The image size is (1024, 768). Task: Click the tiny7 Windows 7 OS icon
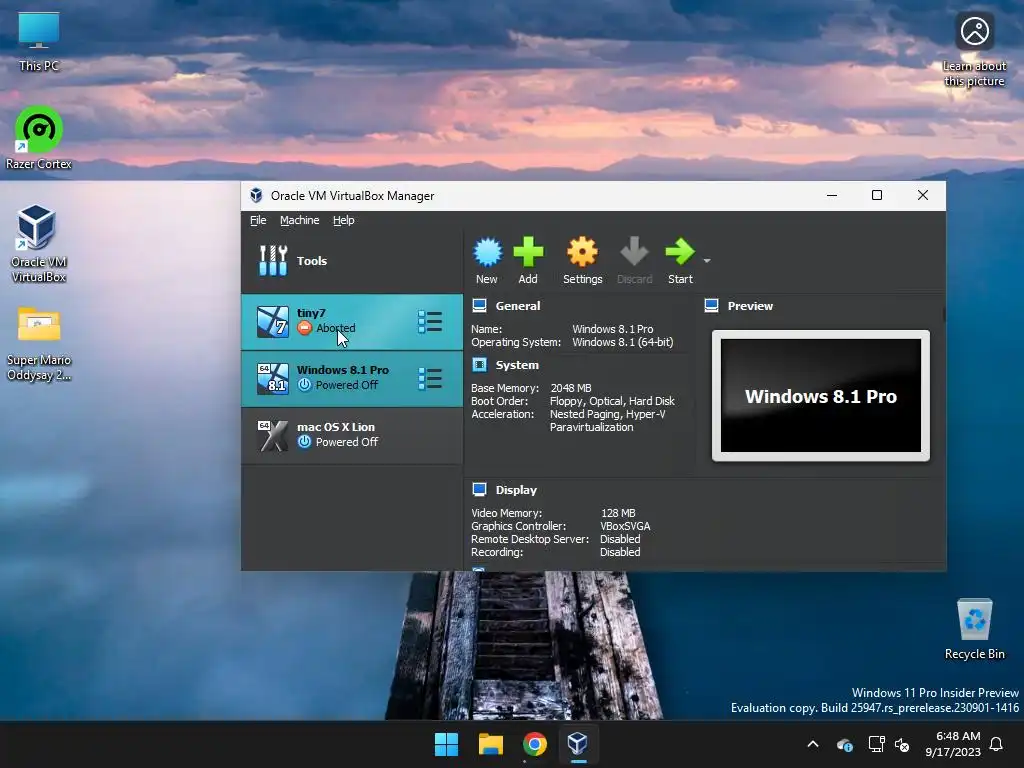coord(272,321)
